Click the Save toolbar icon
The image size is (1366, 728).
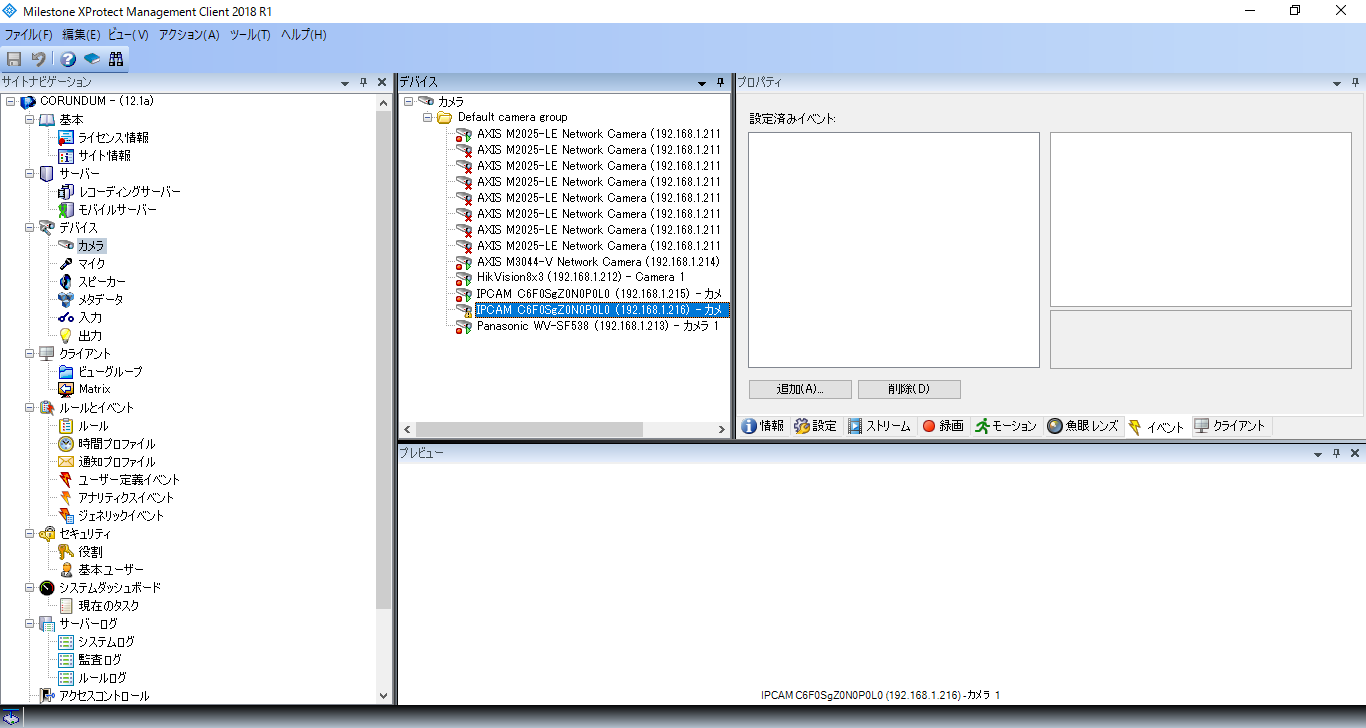coord(15,59)
